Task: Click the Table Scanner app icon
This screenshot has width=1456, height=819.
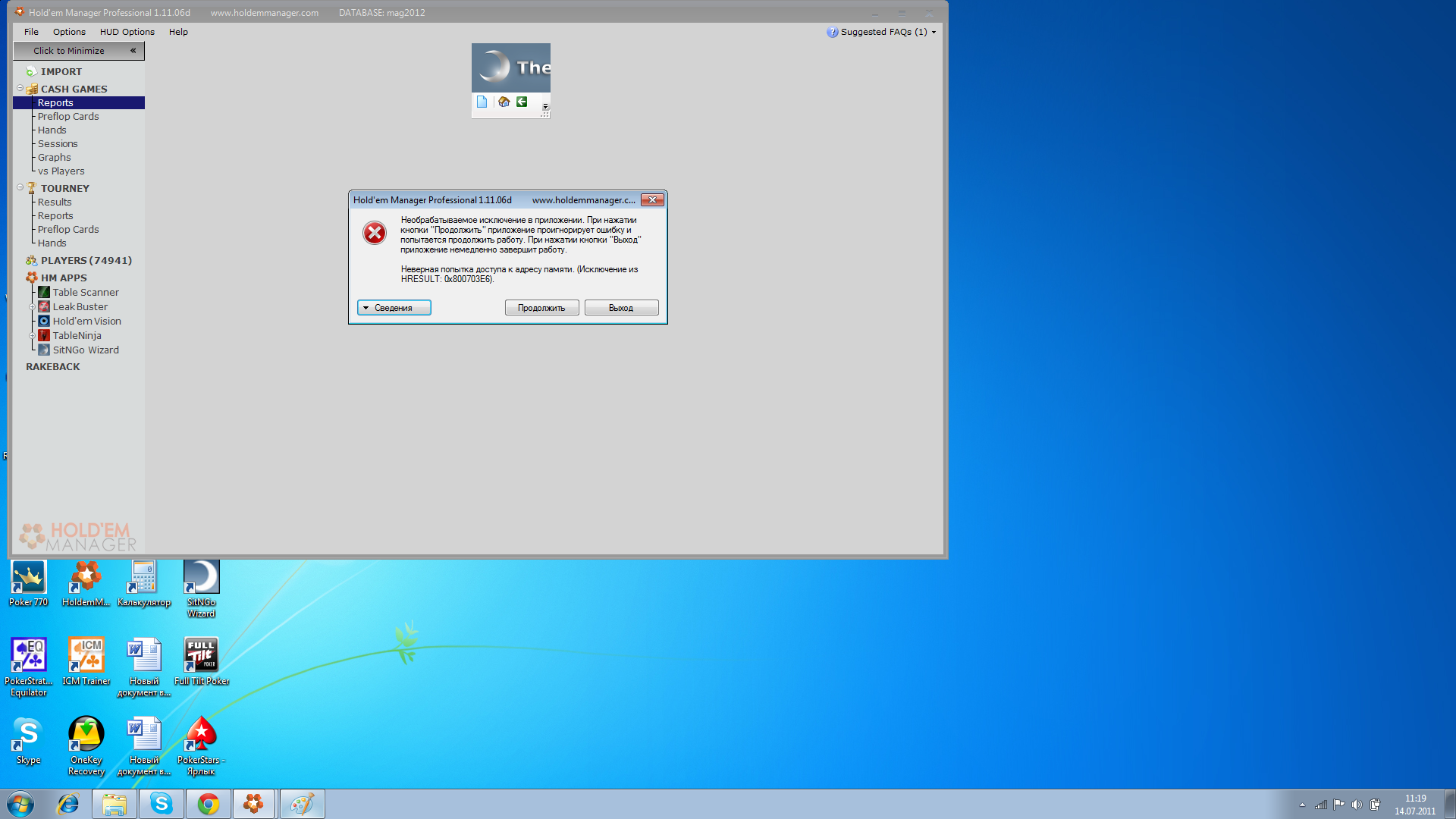Action: pos(44,292)
